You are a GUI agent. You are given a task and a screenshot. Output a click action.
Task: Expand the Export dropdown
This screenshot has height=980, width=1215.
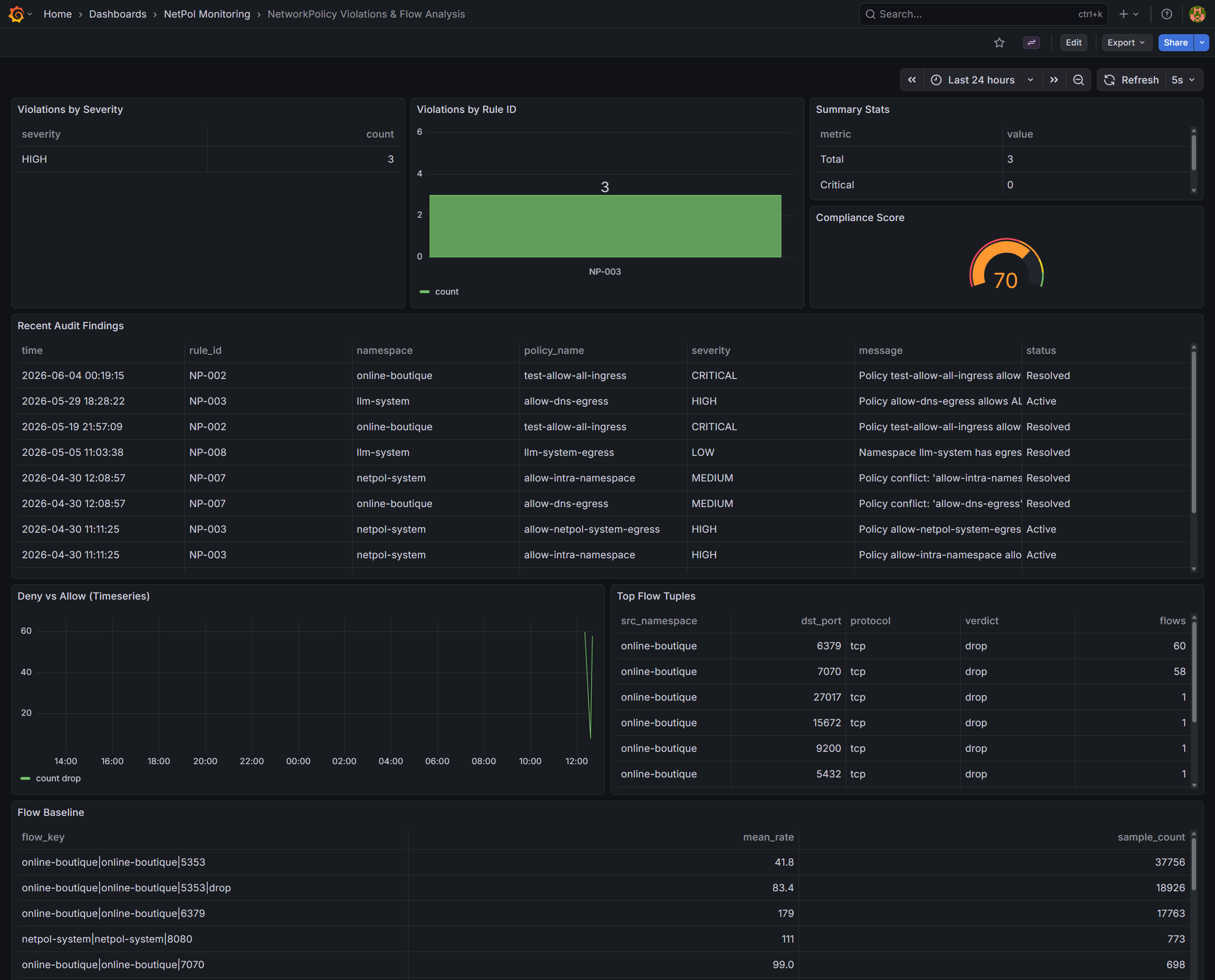(1126, 43)
